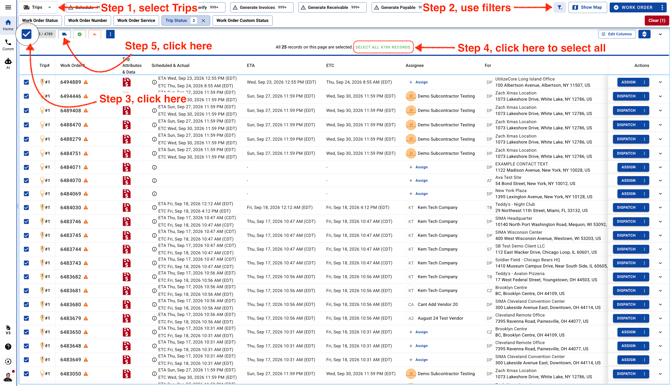Click Assign link in 6494889's Assignee column
Screen dimensions: 670x386
tap(419, 82)
